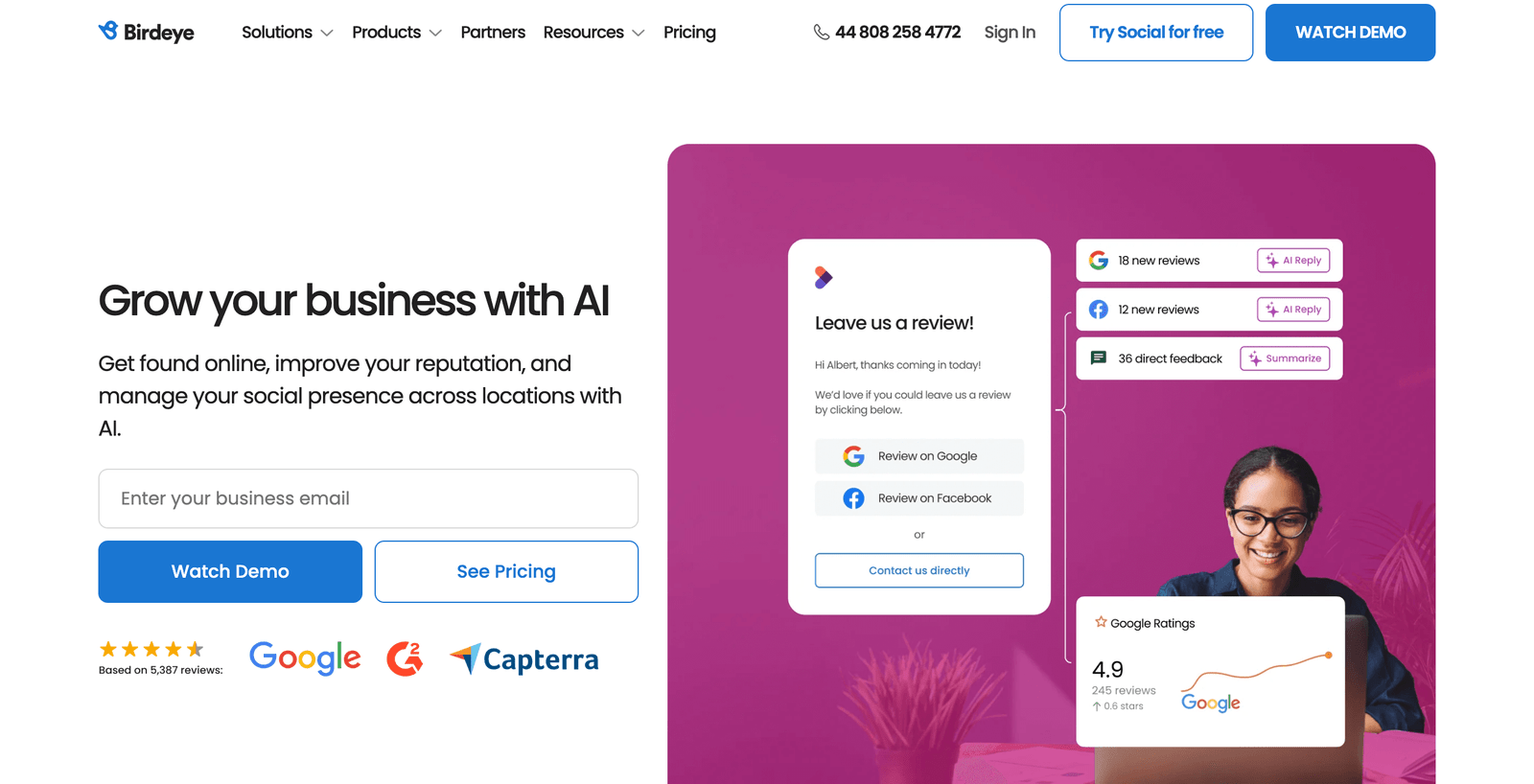
Task: Click the phone icon beside the number
Action: 822,33
